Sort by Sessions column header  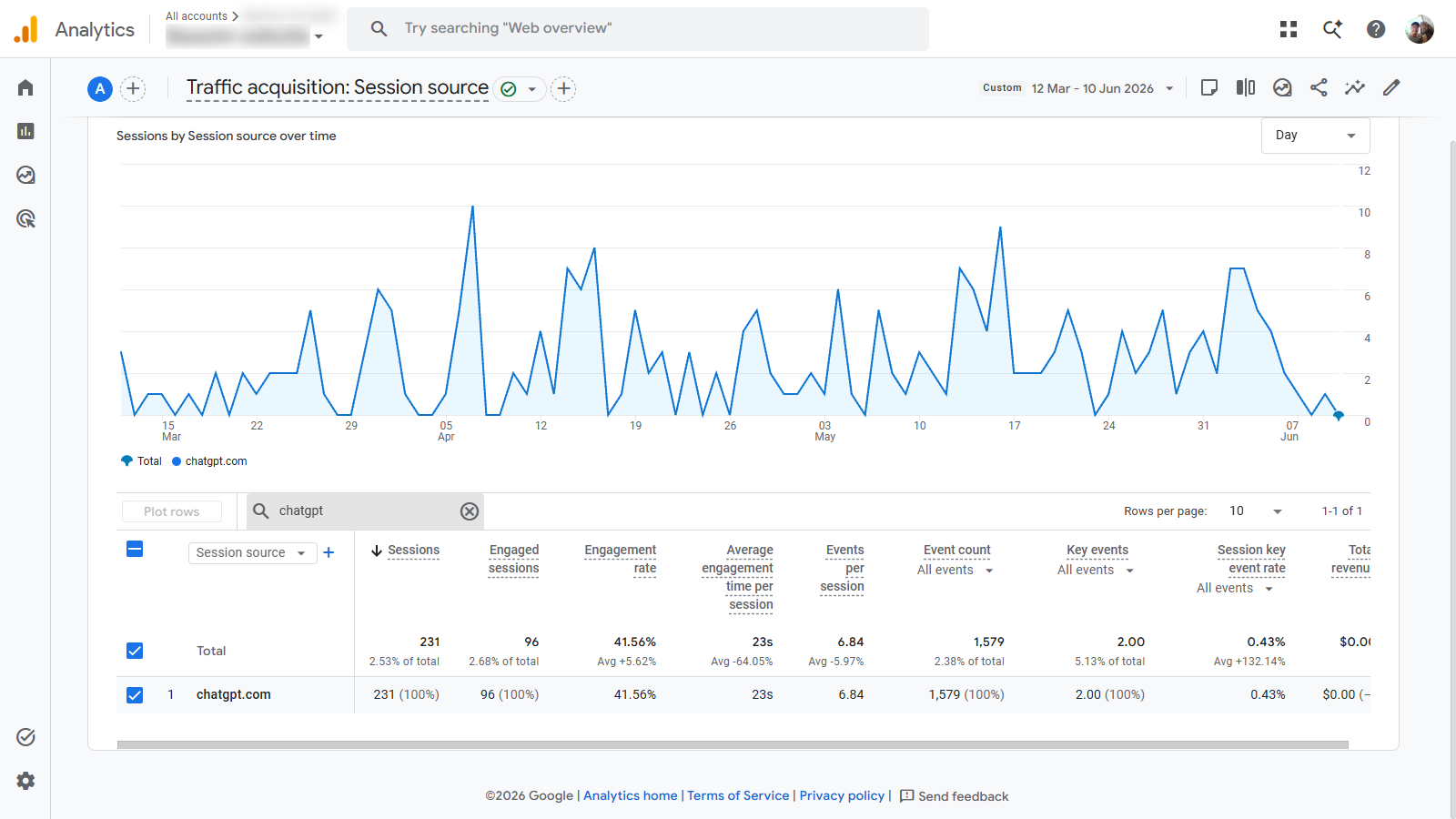click(x=413, y=551)
